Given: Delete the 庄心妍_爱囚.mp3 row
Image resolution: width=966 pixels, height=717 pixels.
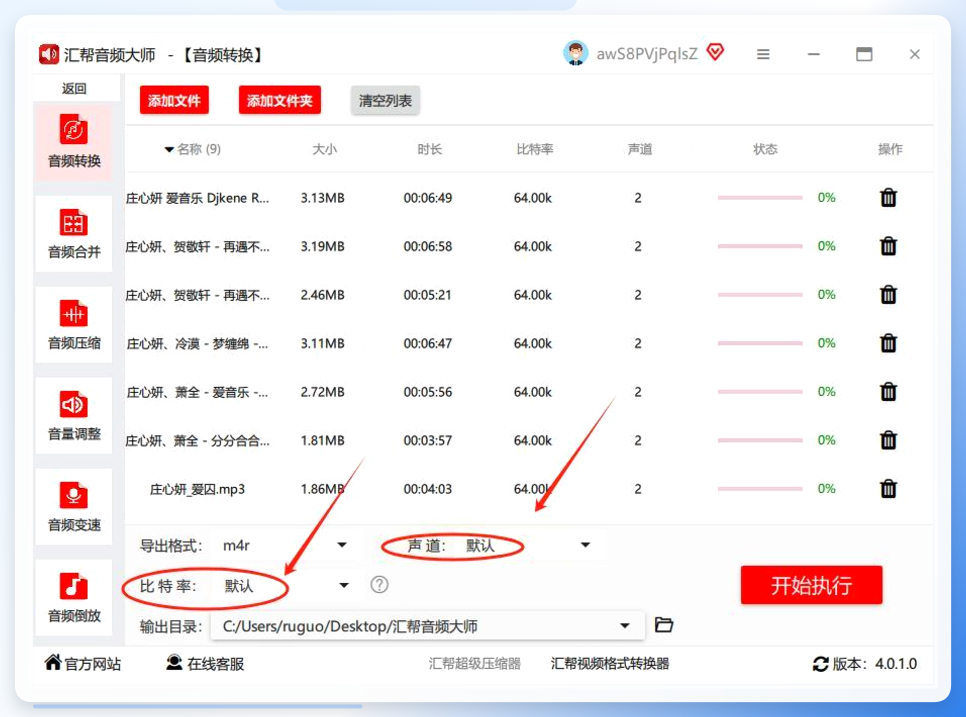Looking at the screenshot, I should tap(888, 489).
